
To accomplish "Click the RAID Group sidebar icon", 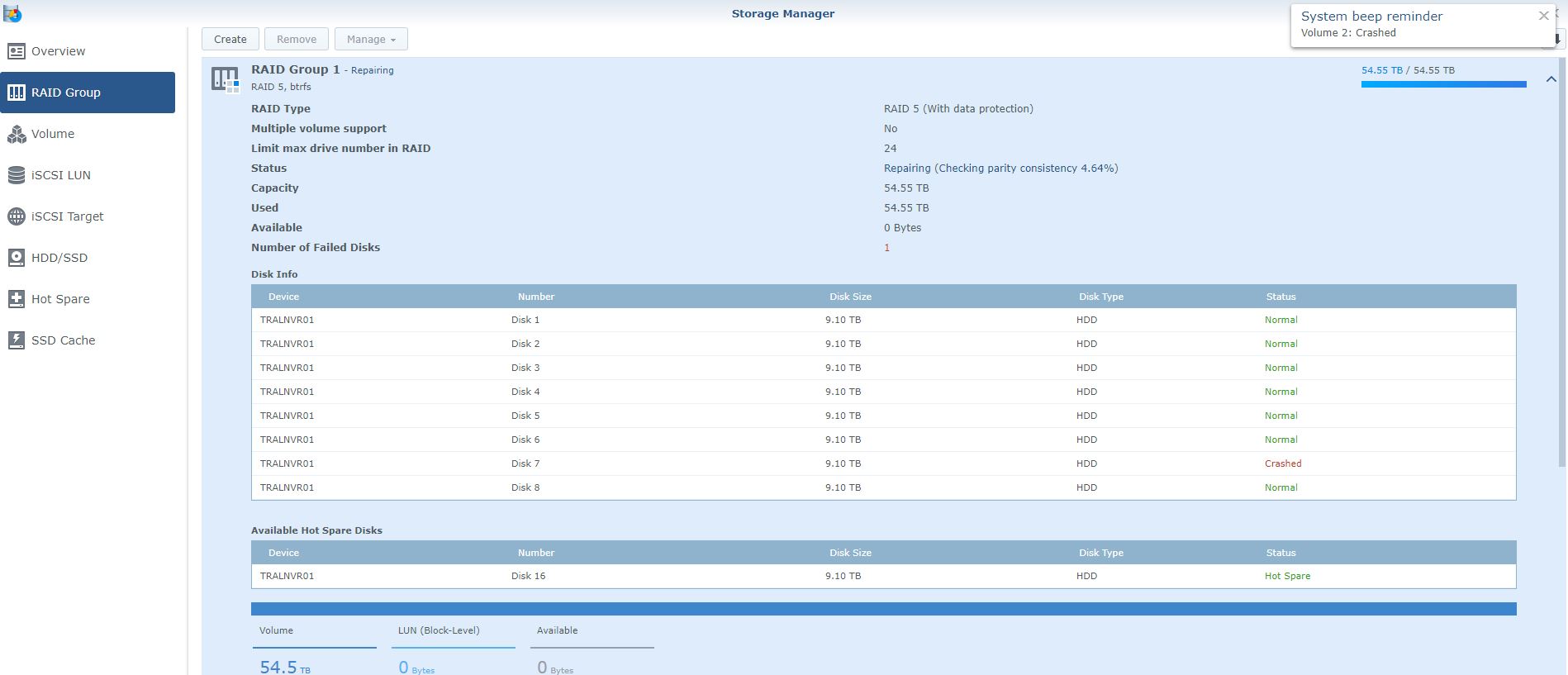I will tap(17, 93).
